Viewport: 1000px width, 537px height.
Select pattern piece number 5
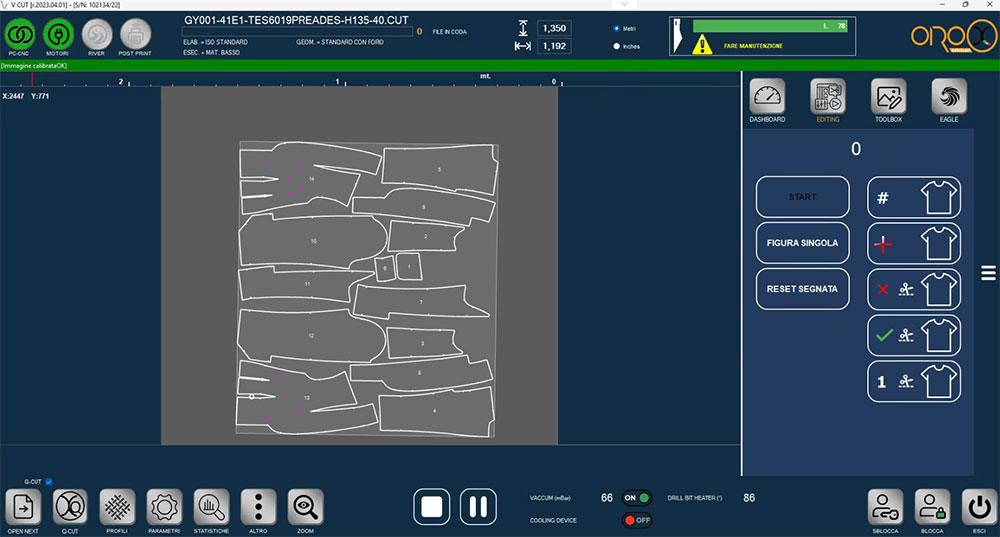[439, 170]
